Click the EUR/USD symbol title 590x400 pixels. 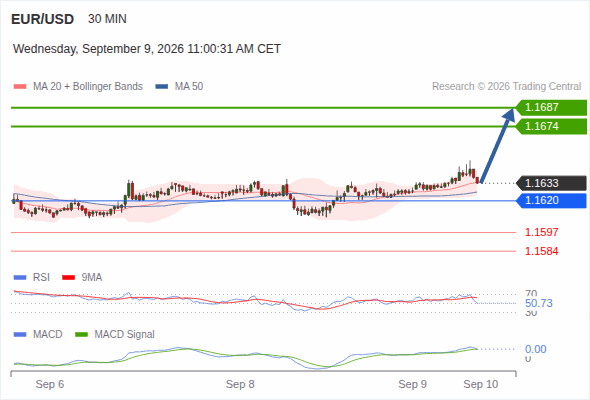[x=43, y=19]
